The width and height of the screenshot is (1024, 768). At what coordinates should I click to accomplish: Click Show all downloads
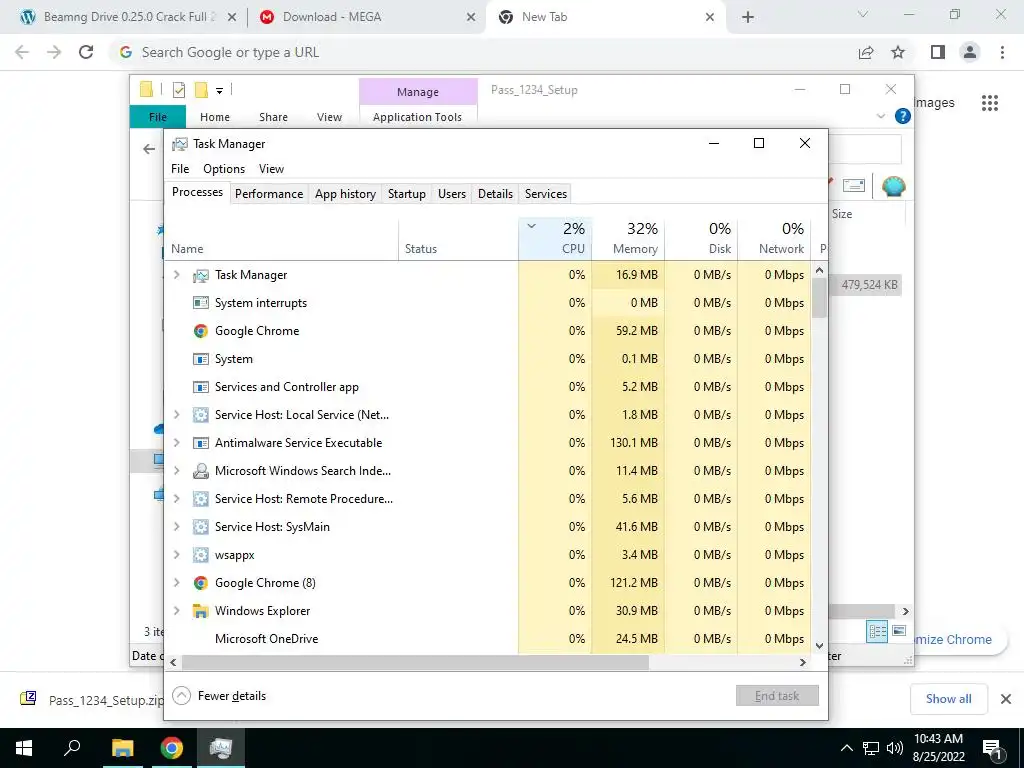point(948,699)
